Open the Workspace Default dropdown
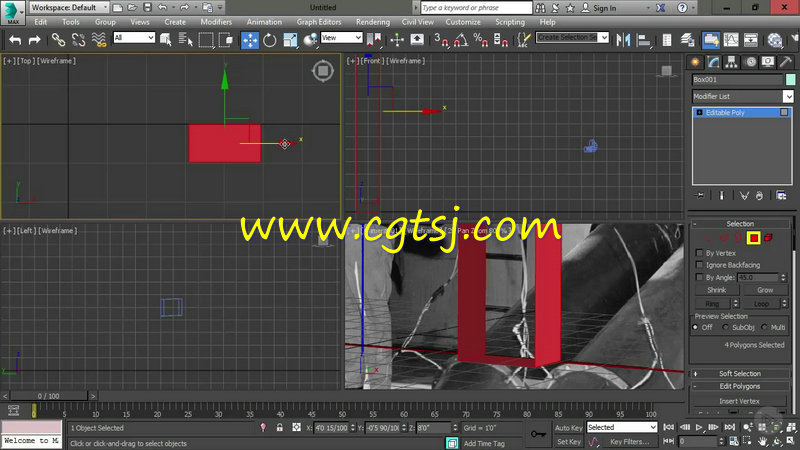 [69, 7]
